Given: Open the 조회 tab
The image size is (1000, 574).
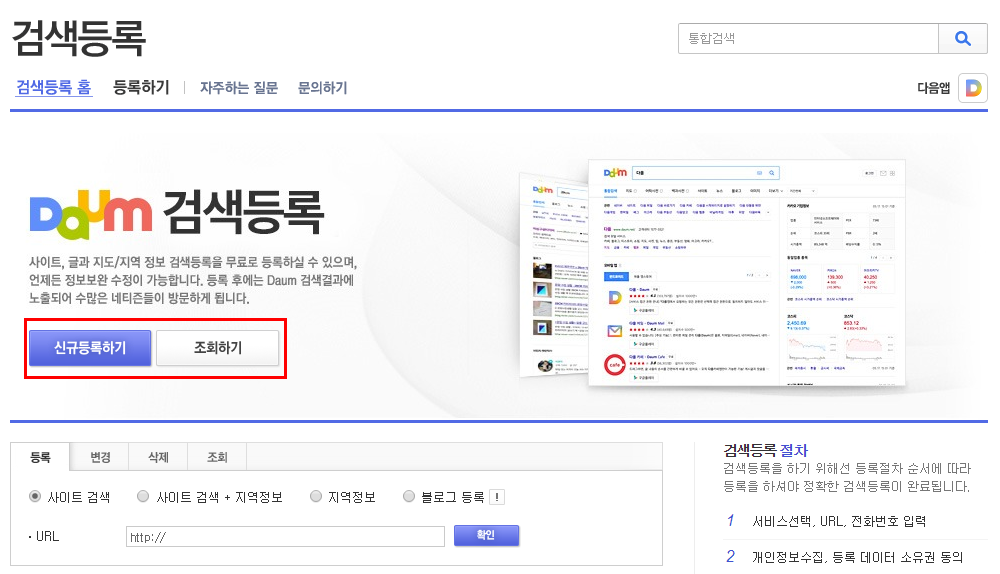Looking at the screenshot, I should coord(217,457).
